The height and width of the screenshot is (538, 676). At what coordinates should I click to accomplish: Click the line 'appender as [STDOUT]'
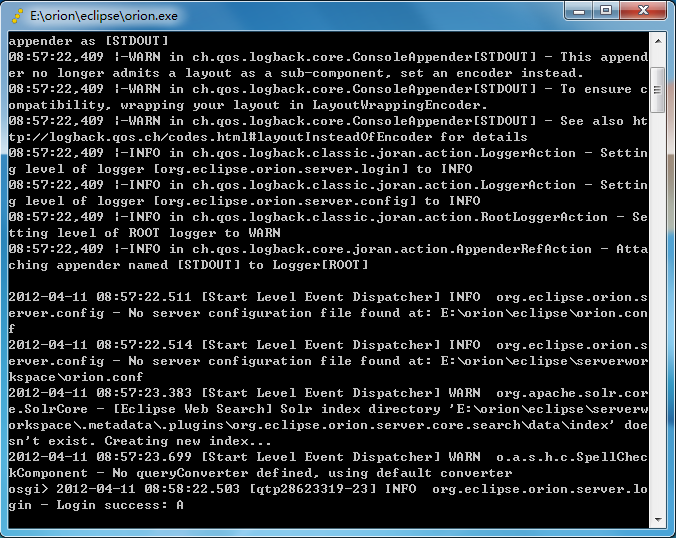click(x=88, y=41)
